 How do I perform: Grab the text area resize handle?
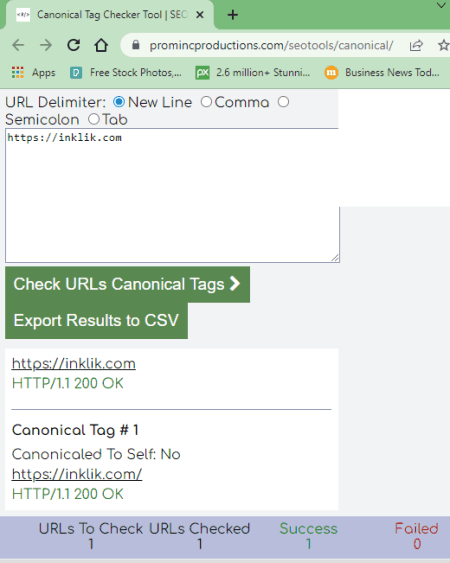tap(335, 258)
